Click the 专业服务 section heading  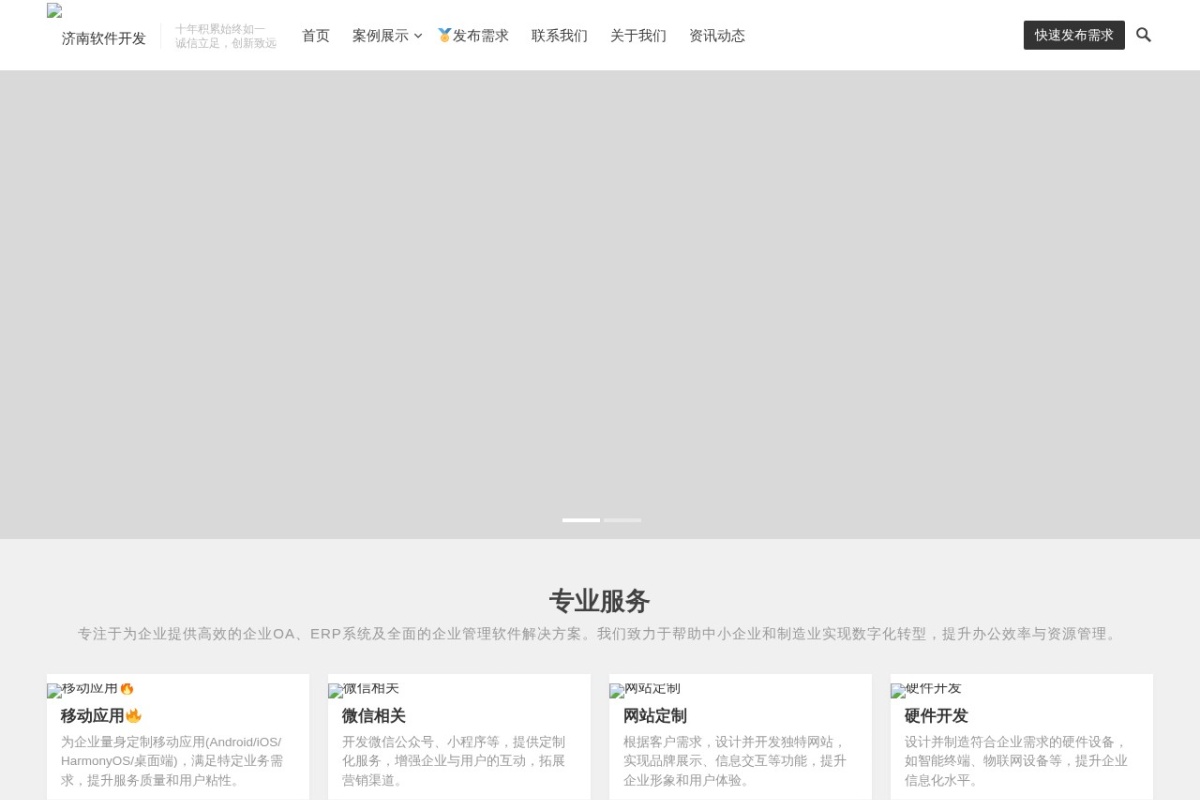coord(600,601)
